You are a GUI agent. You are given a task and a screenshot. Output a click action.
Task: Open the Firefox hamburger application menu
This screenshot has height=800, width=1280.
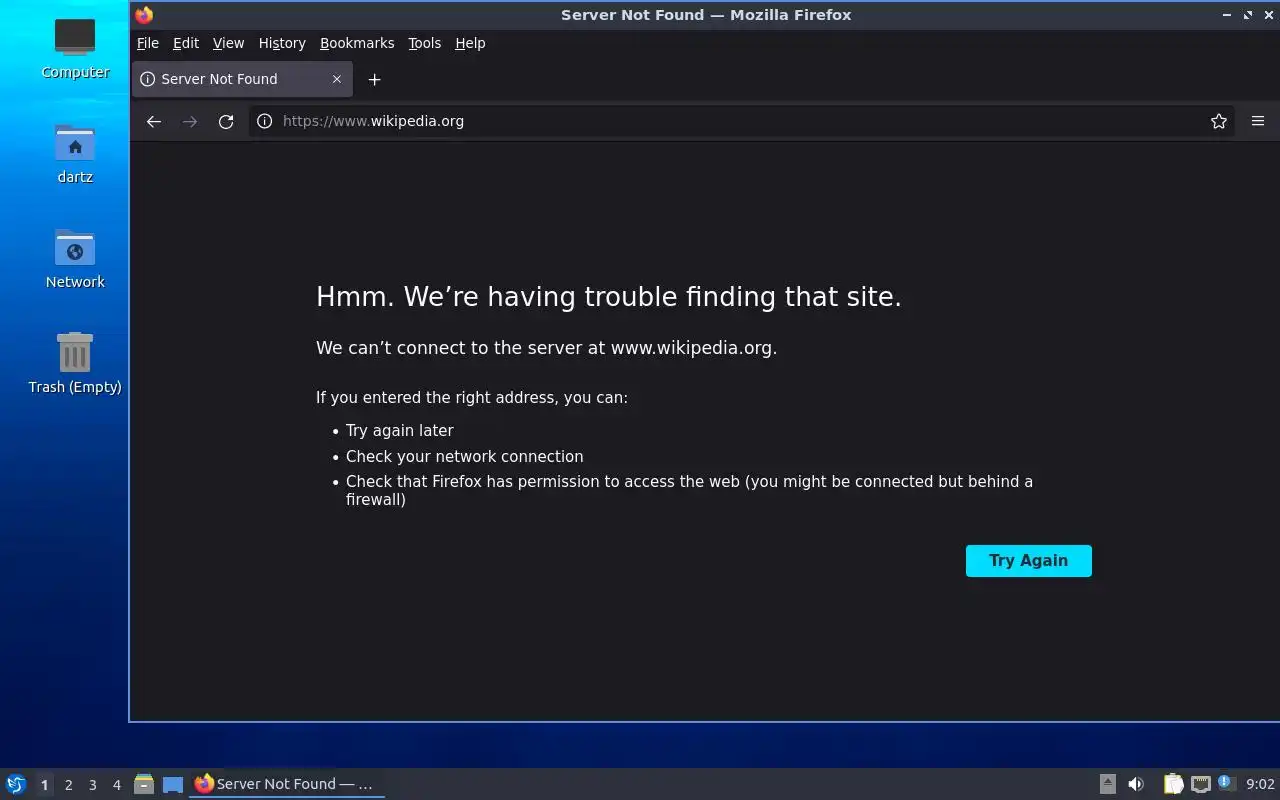point(1258,121)
